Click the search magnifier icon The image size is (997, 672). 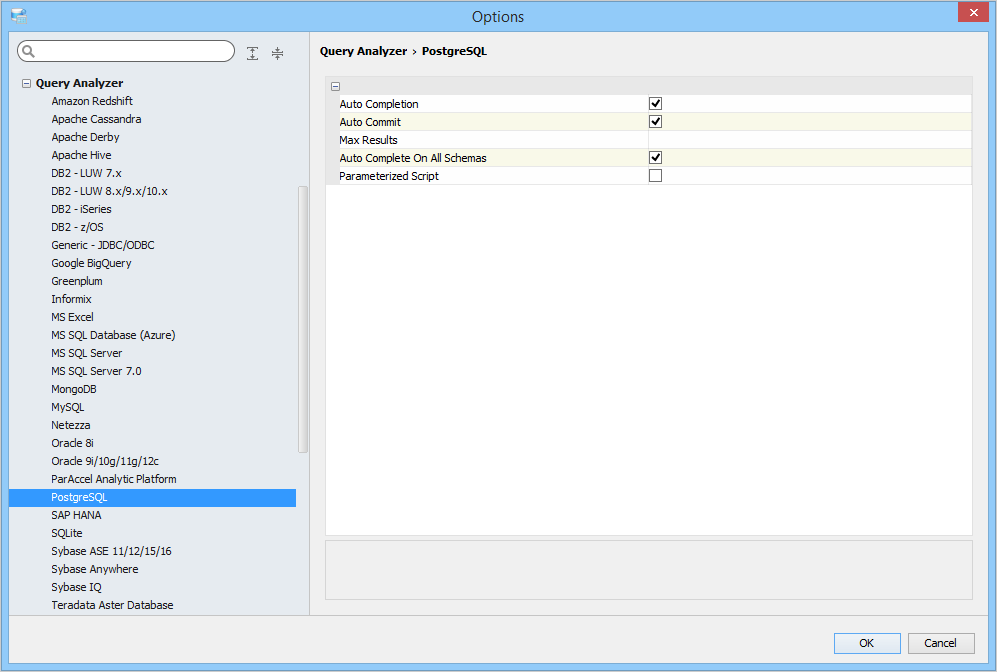29,51
